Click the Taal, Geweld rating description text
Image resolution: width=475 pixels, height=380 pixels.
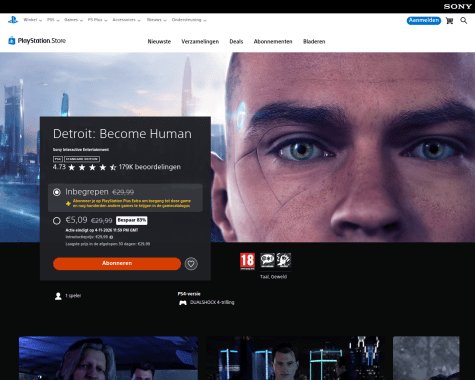click(273, 277)
